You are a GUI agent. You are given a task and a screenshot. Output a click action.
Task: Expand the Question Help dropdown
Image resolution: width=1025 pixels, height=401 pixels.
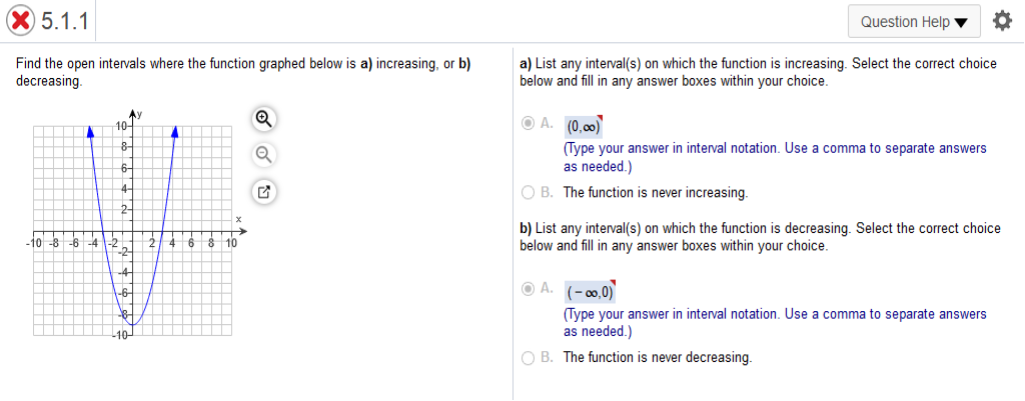tap(914, 22)
